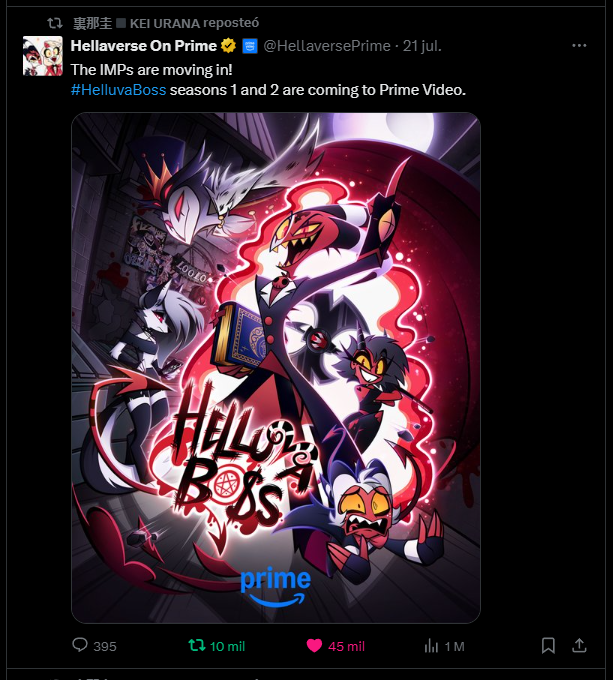This screenshot has height=680, width=613.
Task: Click the #HelluvaBoss hashtag
Action: tap(118, 90)
